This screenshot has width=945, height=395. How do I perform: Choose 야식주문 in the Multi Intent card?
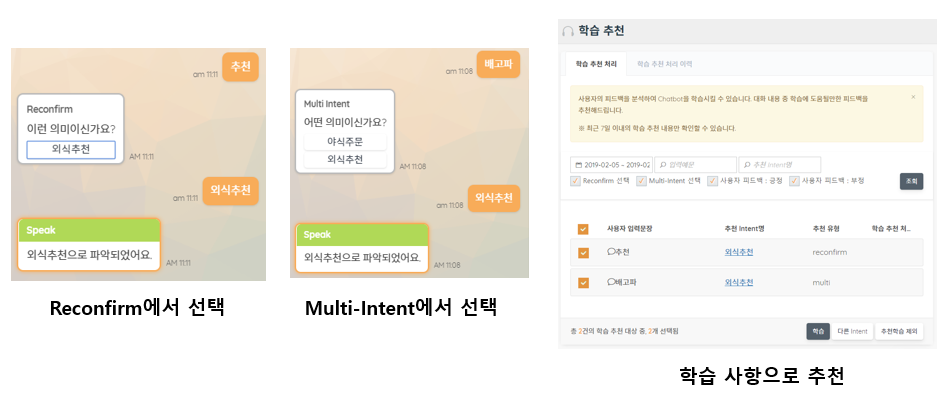click(345, 142)
